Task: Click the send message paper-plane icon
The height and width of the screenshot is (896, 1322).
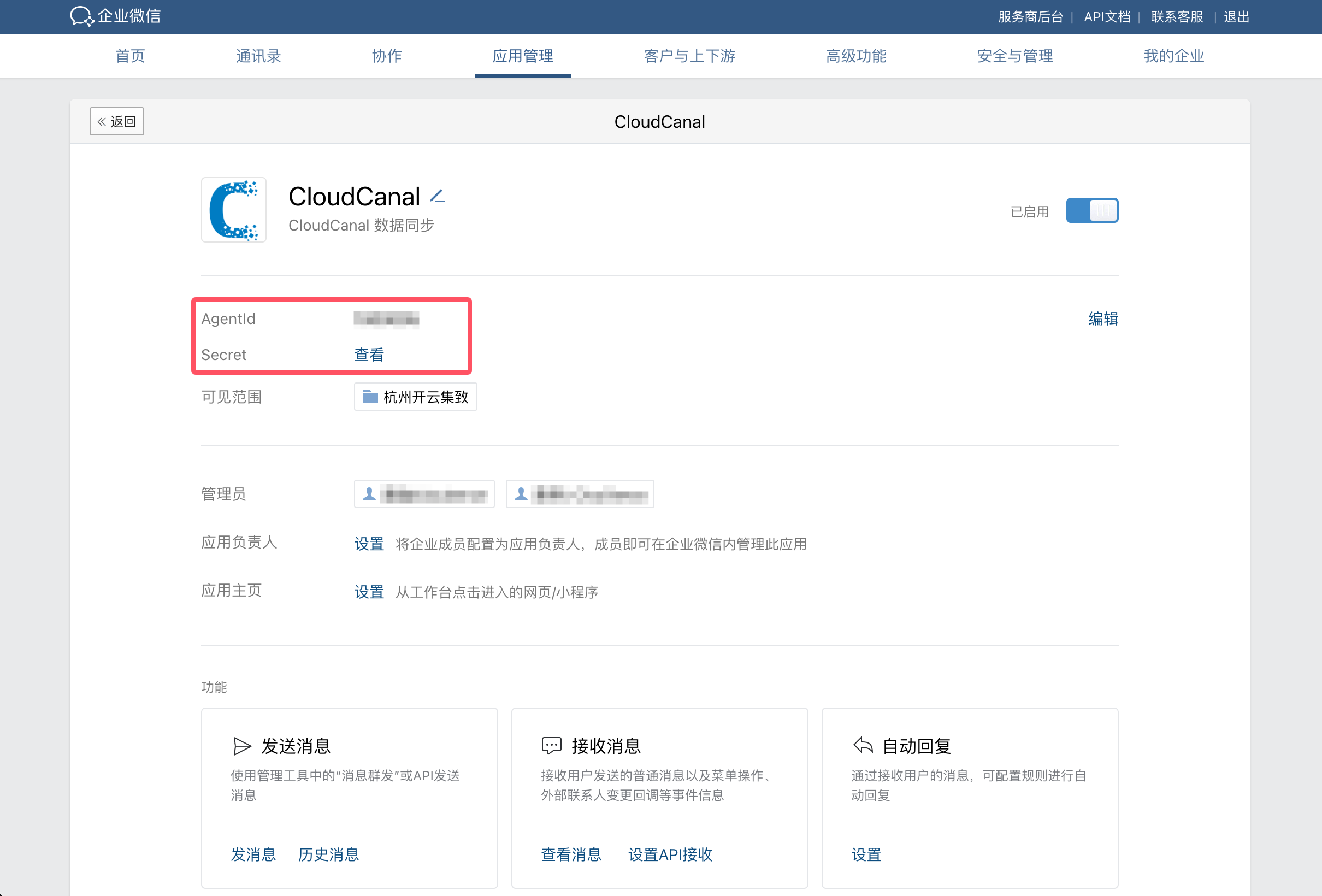Action: [242, 746]
